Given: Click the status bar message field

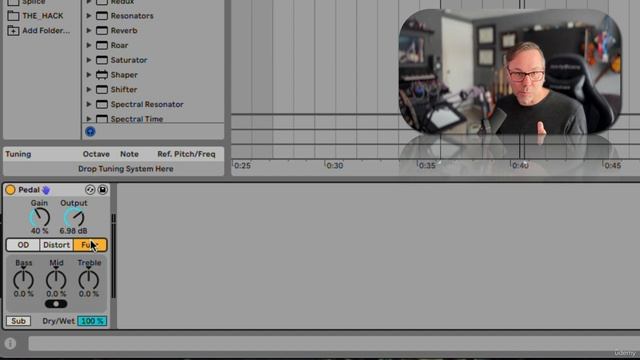Looking at the screenshot, I should pyautogui.click(x=334, y=344).
